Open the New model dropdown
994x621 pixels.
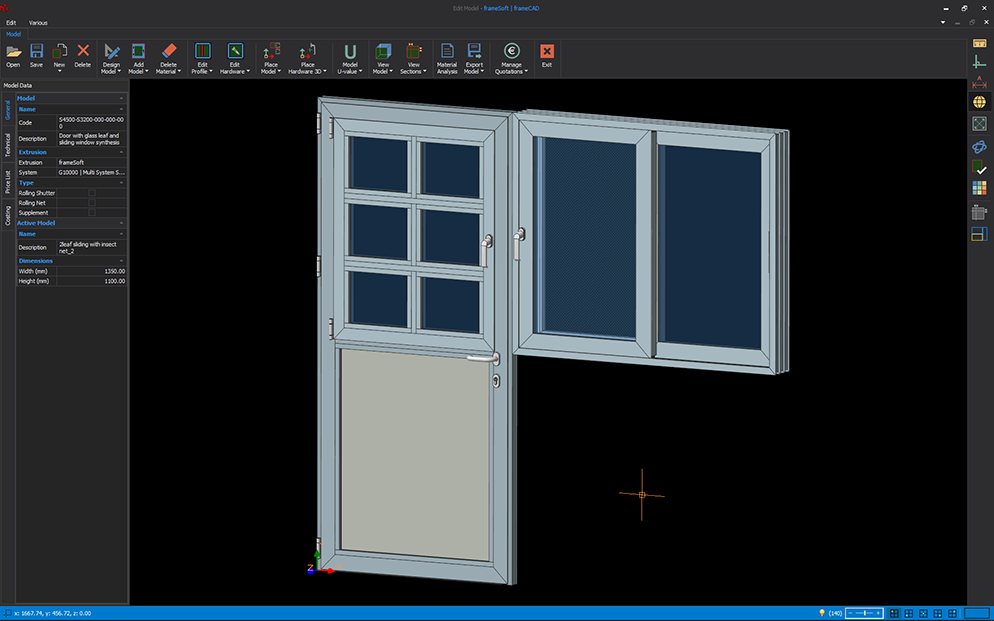pyautogui.click(x=59, y=58)
